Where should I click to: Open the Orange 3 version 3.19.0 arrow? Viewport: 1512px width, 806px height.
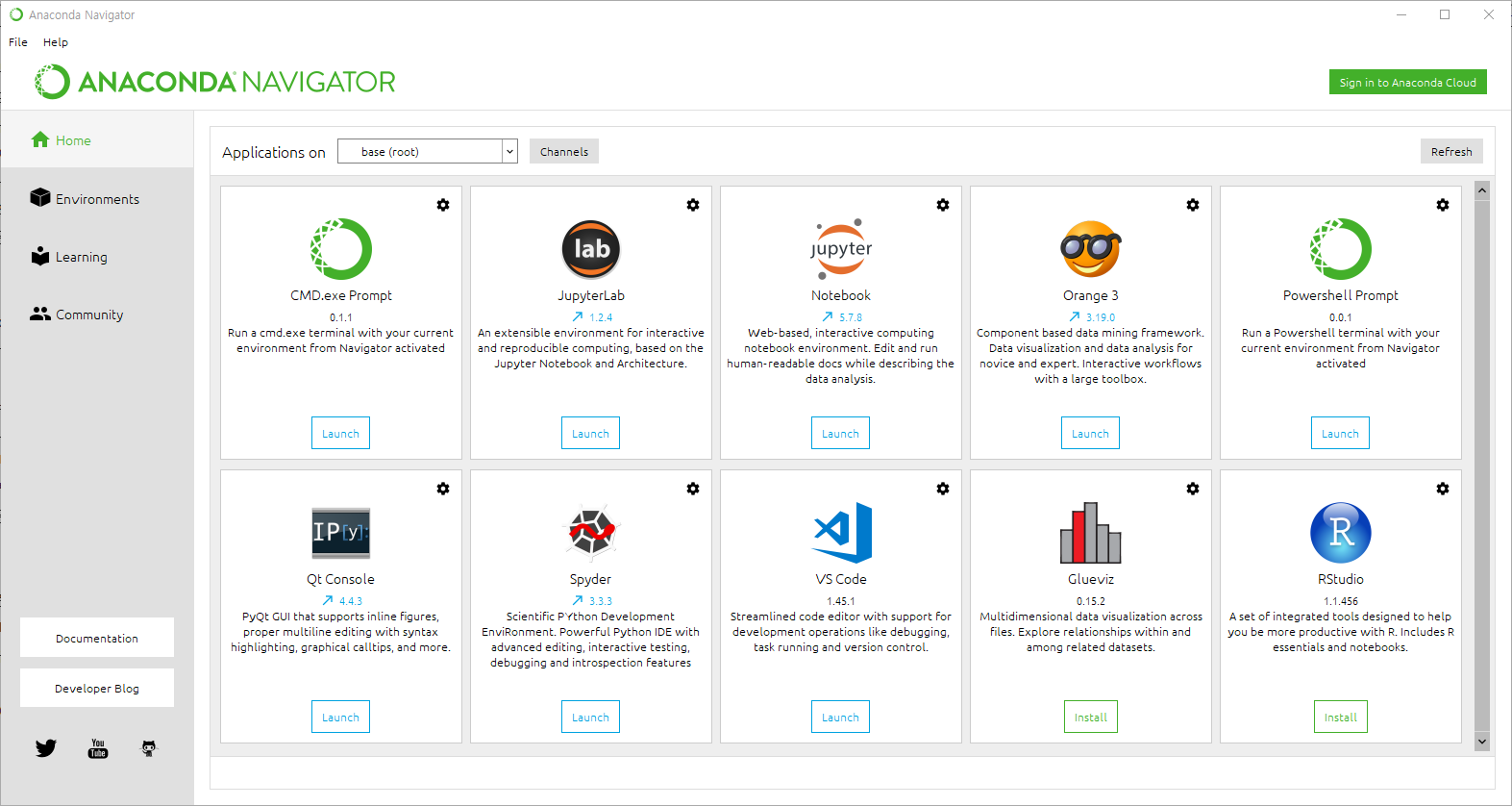coord(1075,316)
